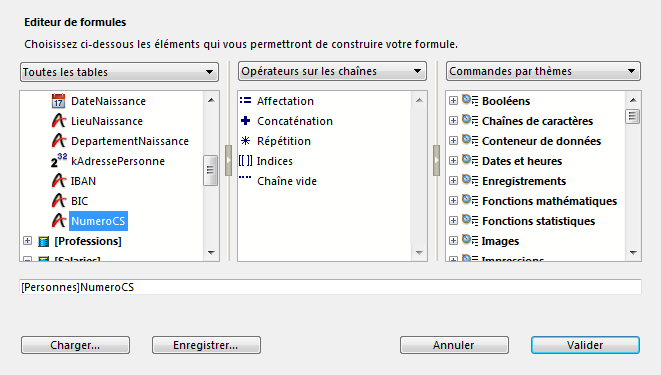The width and height of the screenshot is (661, 375).
Task: Expand the Dates et heures theme
Action: point(453,161)
